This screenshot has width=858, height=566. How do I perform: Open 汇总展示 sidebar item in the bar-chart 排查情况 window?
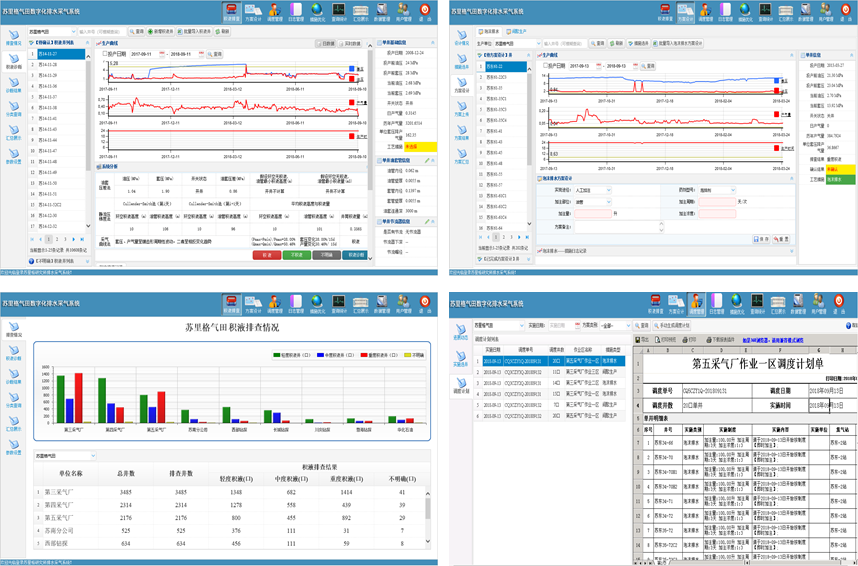[x=14, y=423]
